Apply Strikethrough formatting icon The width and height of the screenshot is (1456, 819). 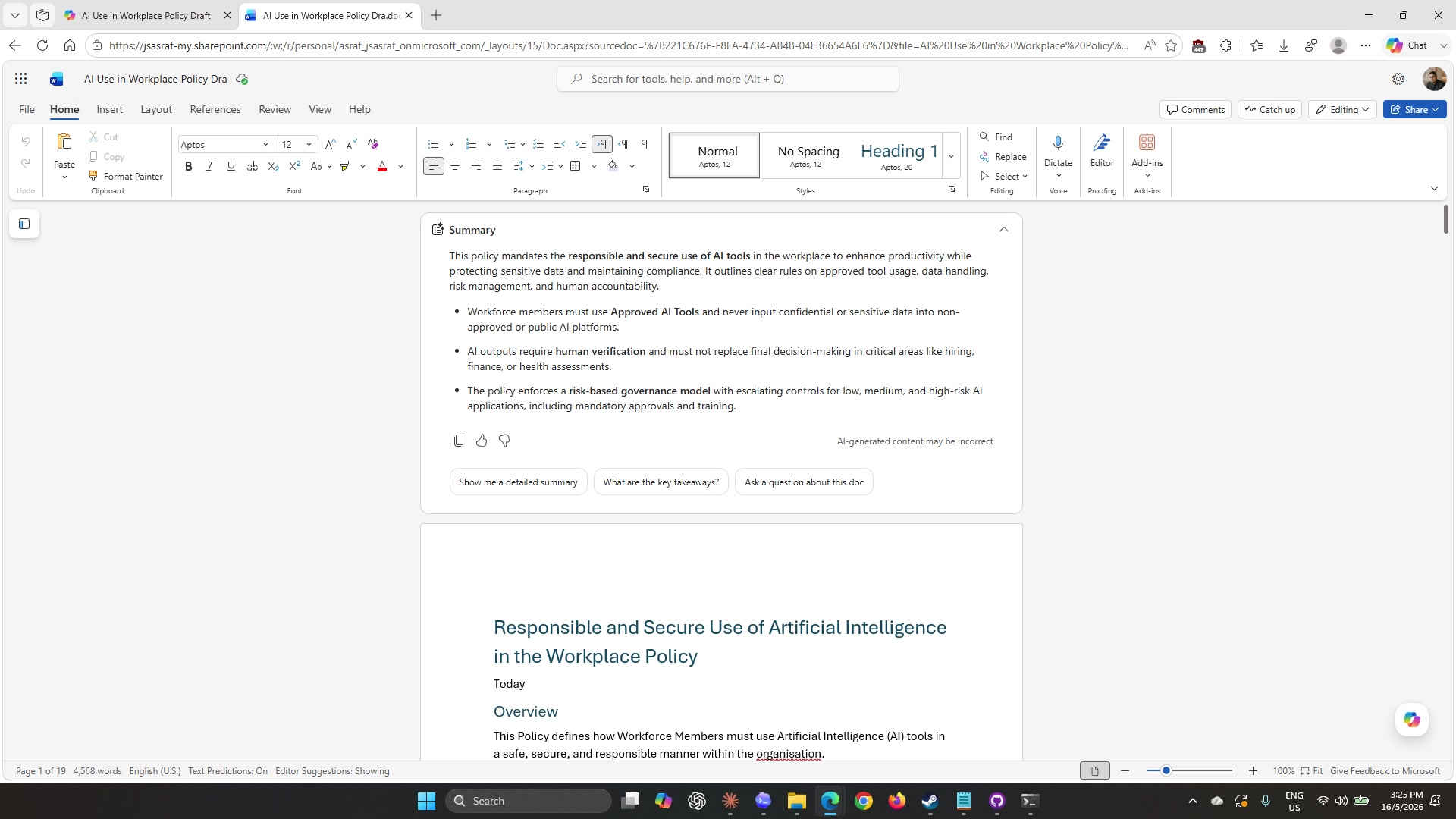click(253, 166)
